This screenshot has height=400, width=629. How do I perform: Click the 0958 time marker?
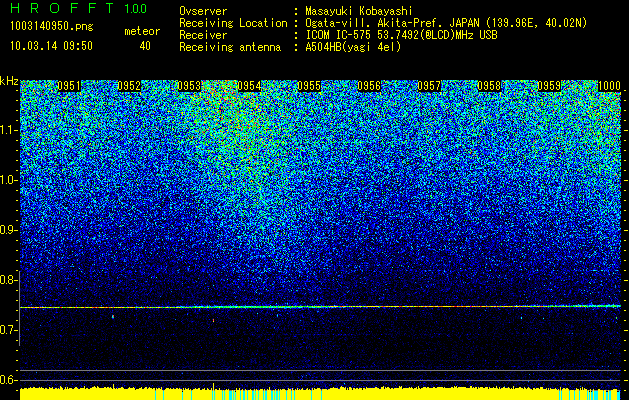point(489,86)
